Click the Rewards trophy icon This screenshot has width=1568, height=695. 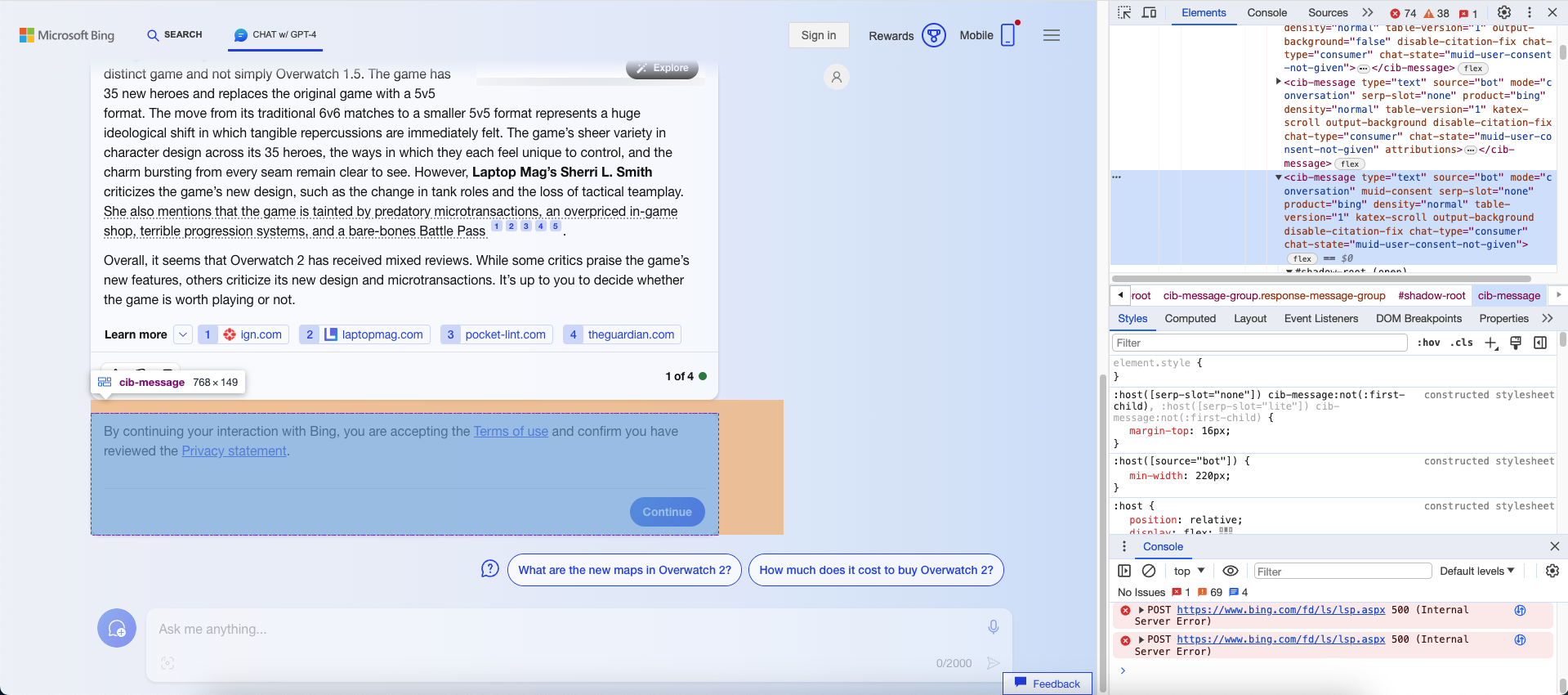coord(933,35)
